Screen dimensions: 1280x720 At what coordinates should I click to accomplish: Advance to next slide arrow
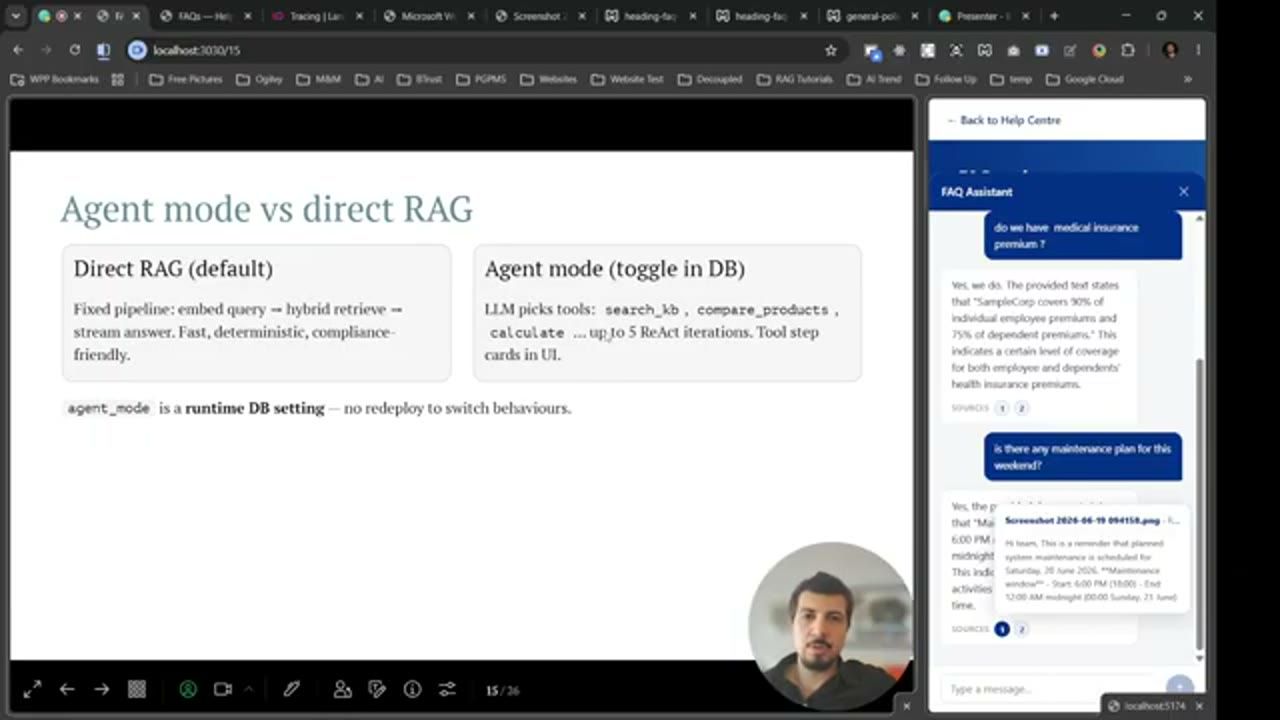tap(101, 689)
